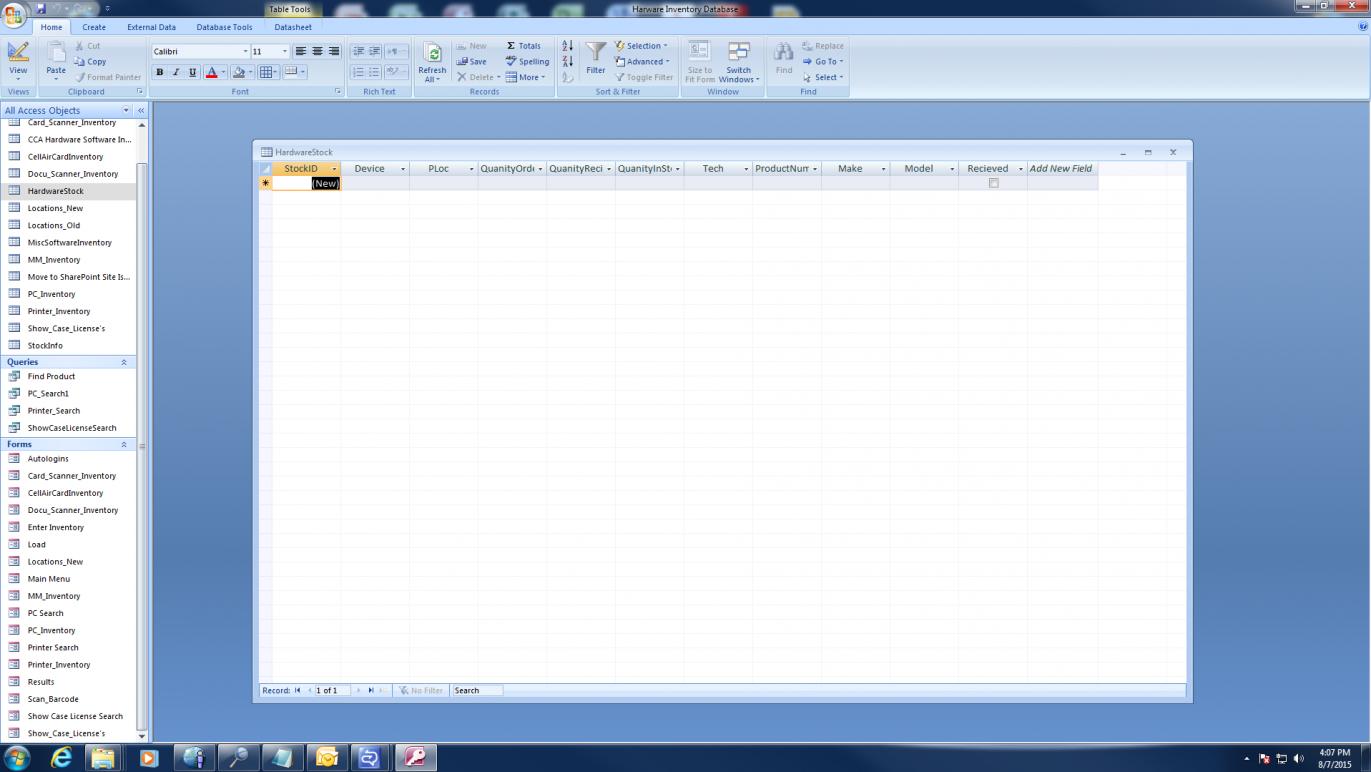Viewport: 1371px width, 772px height.
Task: Click the volume speaker icon in system tray
Action: coord(1299,758)
